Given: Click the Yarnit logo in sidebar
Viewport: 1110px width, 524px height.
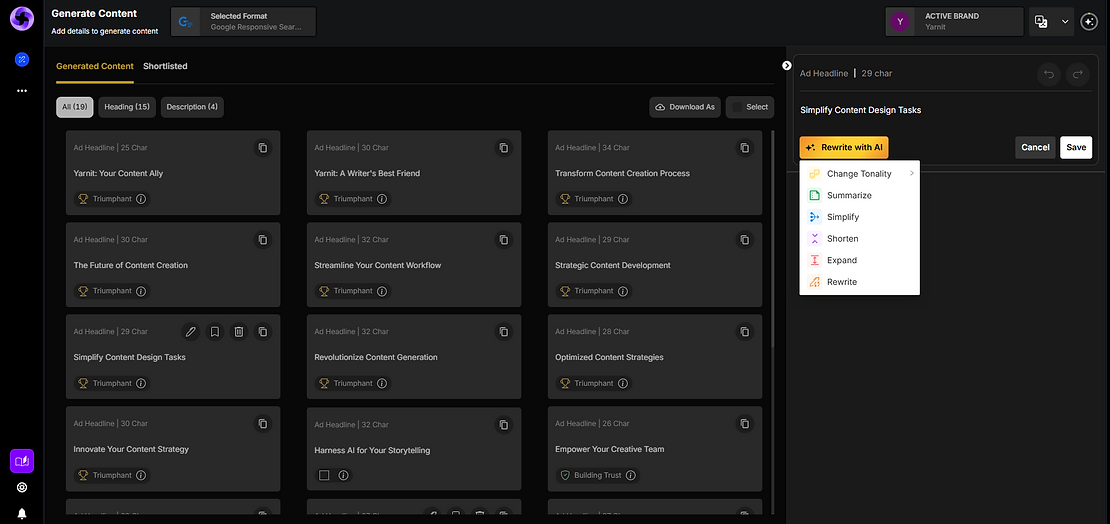Looking at the screenshot, I should tap(21, 18).
